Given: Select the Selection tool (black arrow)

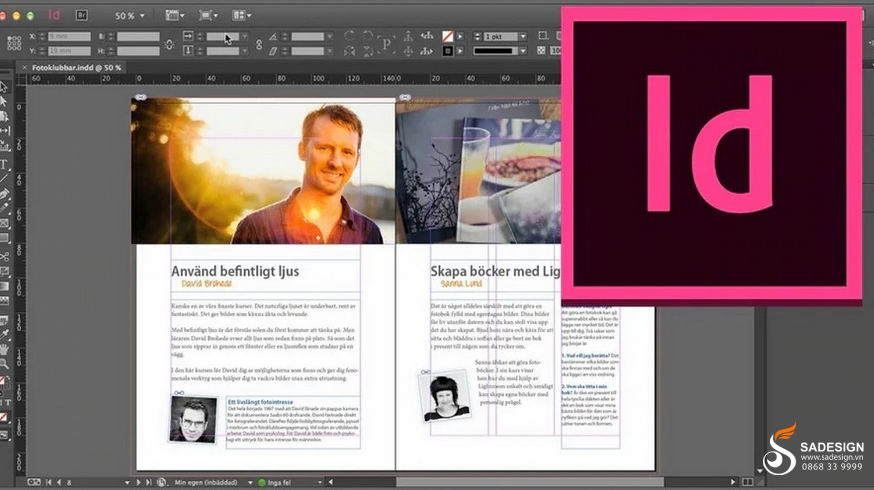Looking at the screenshot, I should (4, 87).
